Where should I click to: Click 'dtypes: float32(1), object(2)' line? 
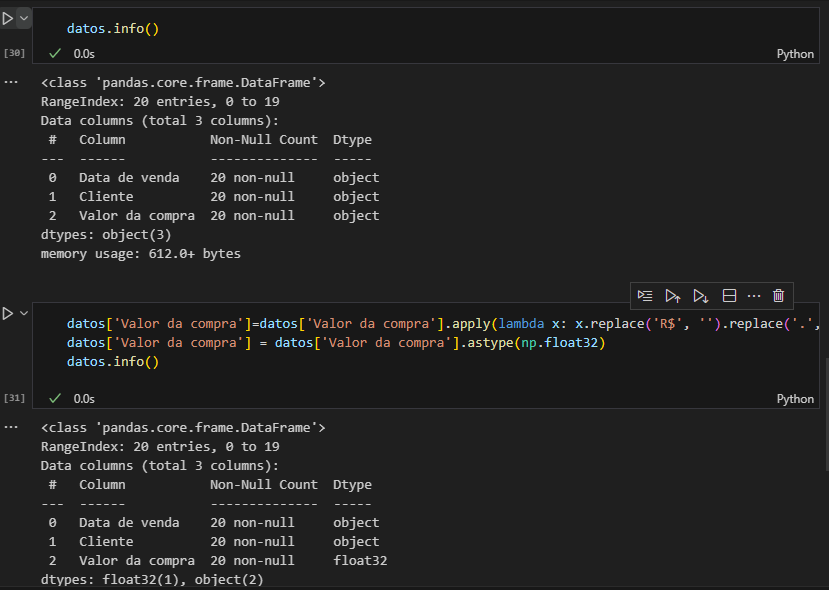(x=152, y=579)
